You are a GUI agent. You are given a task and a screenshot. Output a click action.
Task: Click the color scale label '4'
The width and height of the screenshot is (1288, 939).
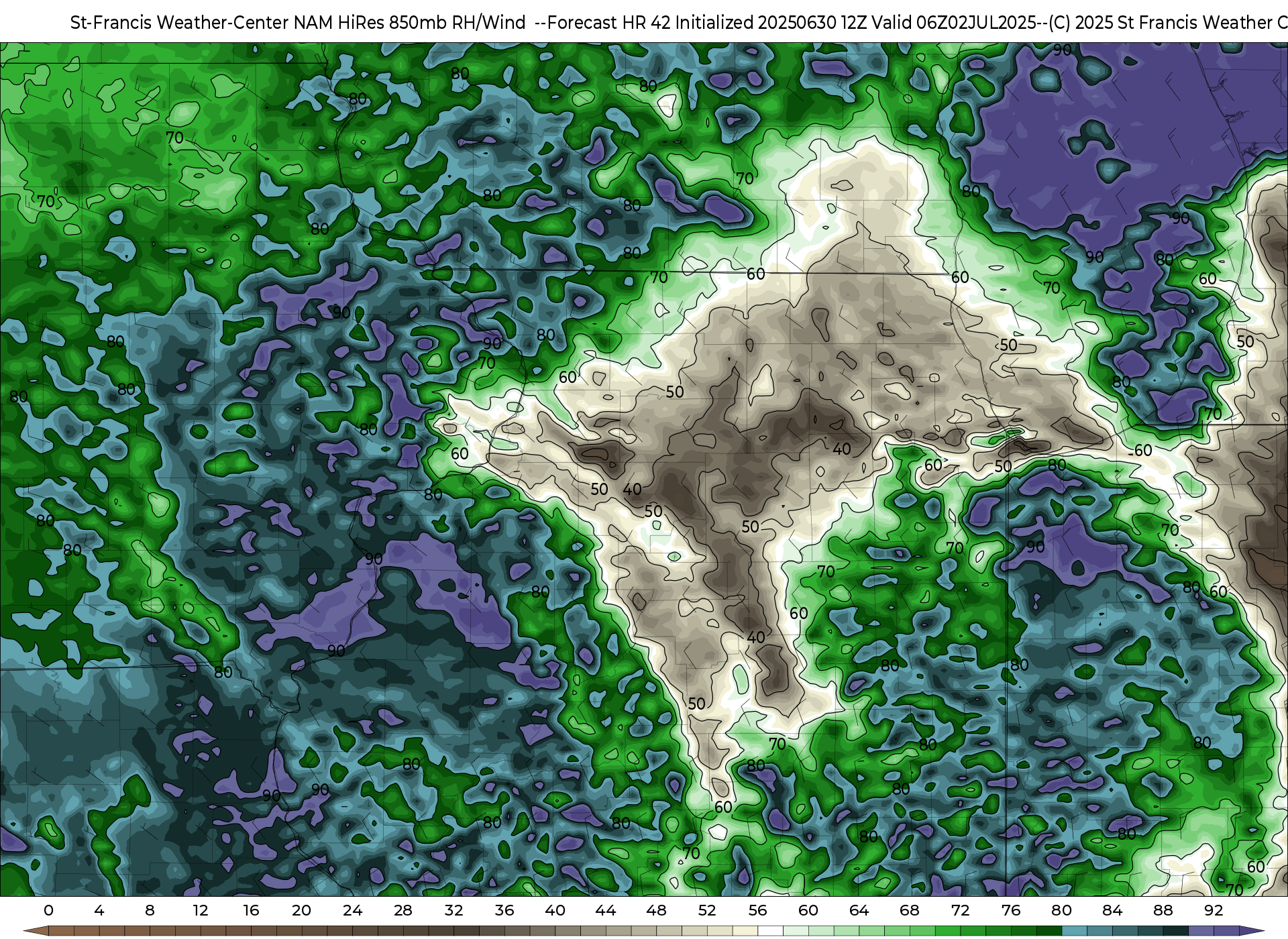99,910
